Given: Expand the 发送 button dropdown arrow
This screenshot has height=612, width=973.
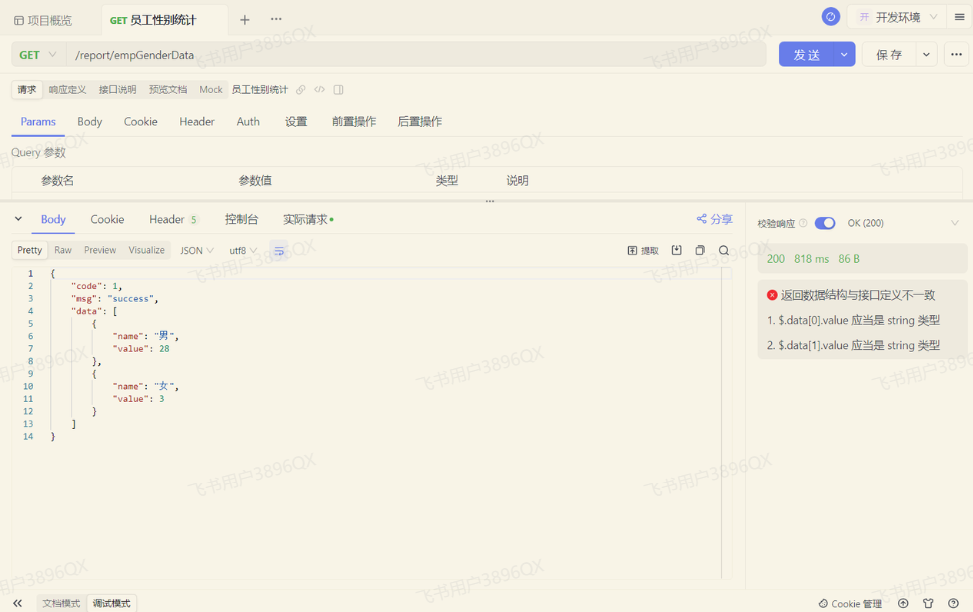Looking at the screenshot, I should coord(844,55).
